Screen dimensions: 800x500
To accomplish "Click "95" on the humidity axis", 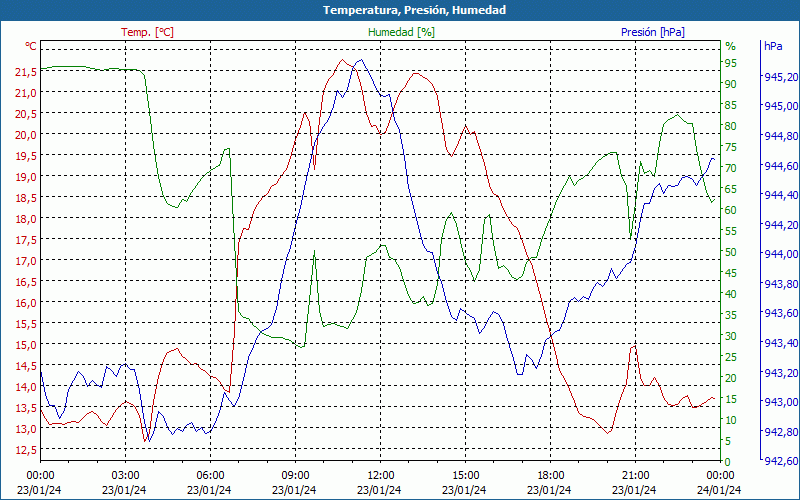I will pos(731,63).
